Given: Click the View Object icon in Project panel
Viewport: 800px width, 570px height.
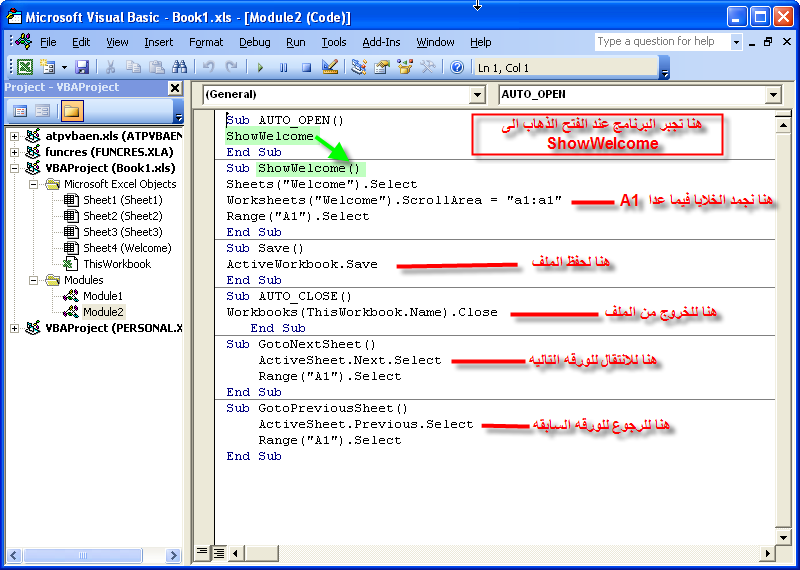Looking at the screenshot, I should (x=42, y=111).
